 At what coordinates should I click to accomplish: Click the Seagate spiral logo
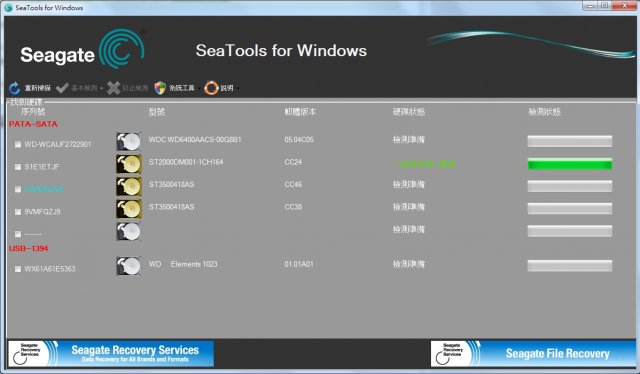tap(122, 49)
